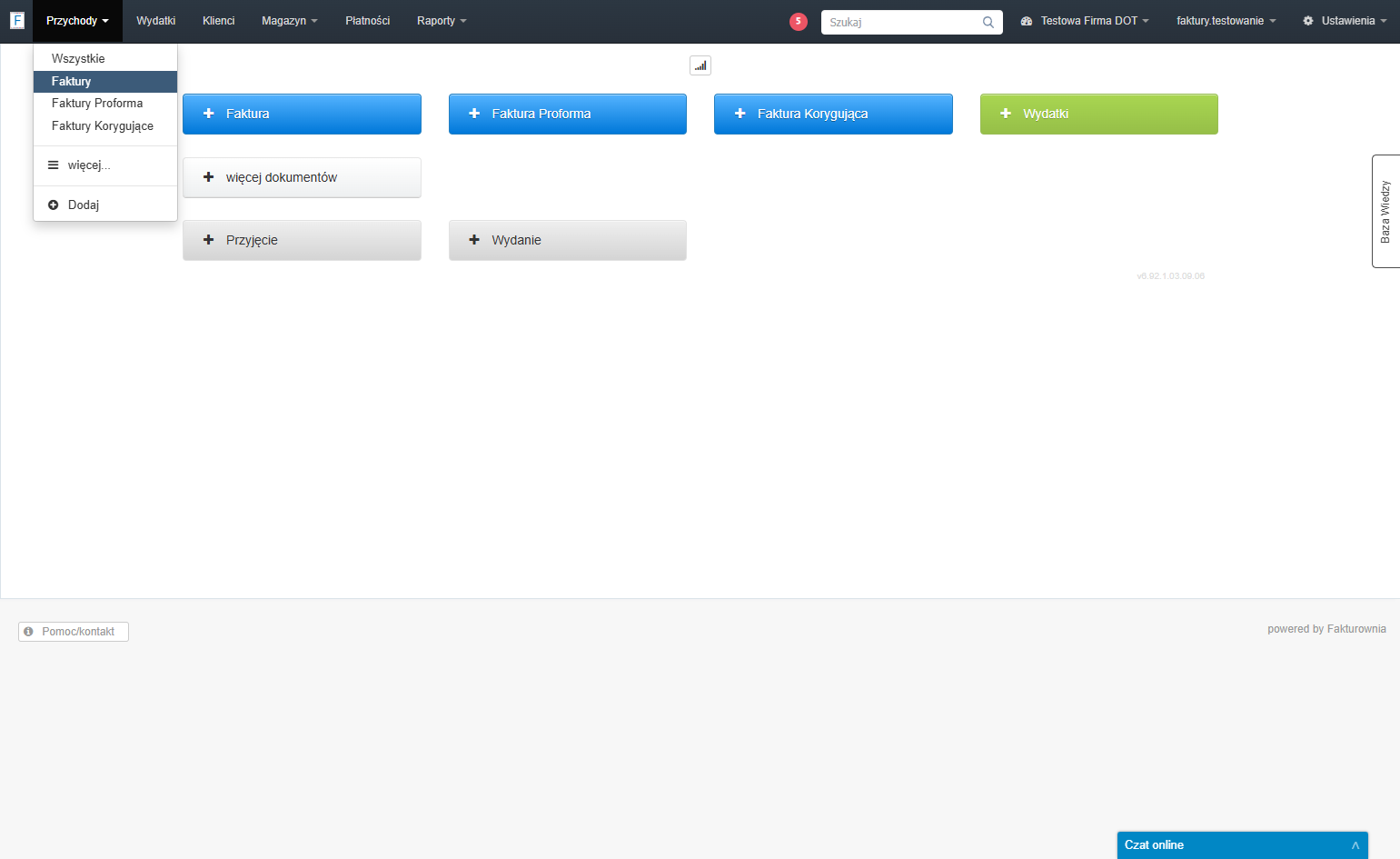Collapse the Przychody dropdown menu
Image resolution: width=1400 pixels, height=859 pixels.
(x=77, y=21)
